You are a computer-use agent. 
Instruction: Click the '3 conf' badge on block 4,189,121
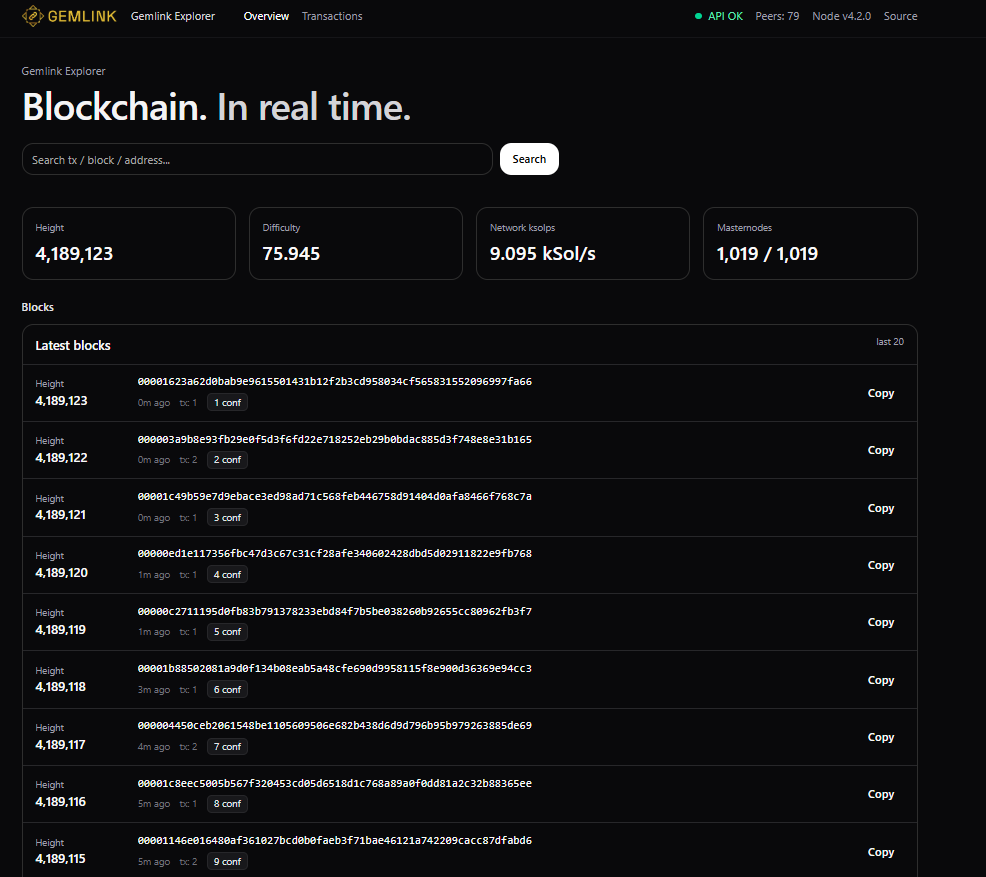pos(226,517)
